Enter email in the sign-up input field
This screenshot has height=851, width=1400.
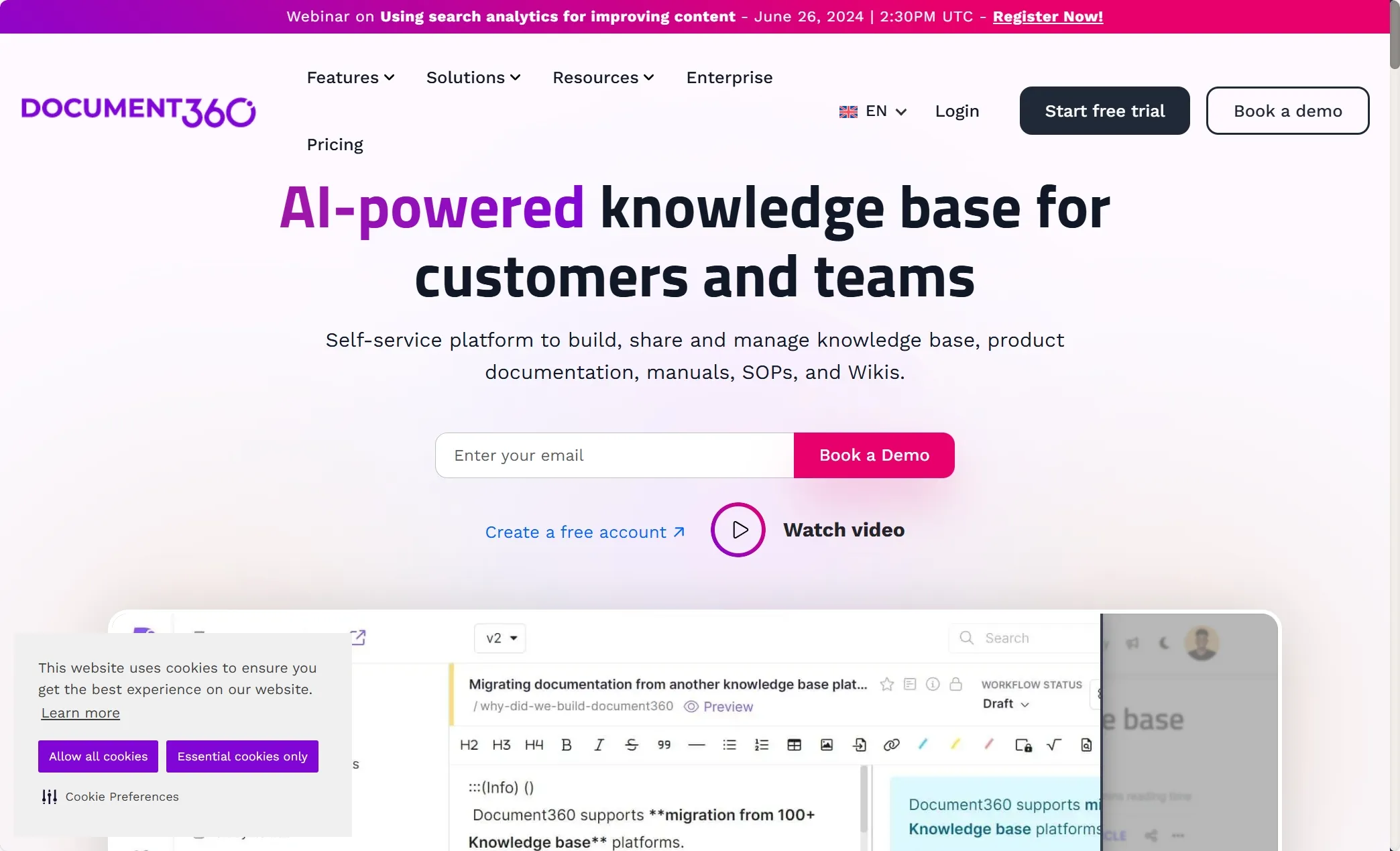tap(614, 455)
